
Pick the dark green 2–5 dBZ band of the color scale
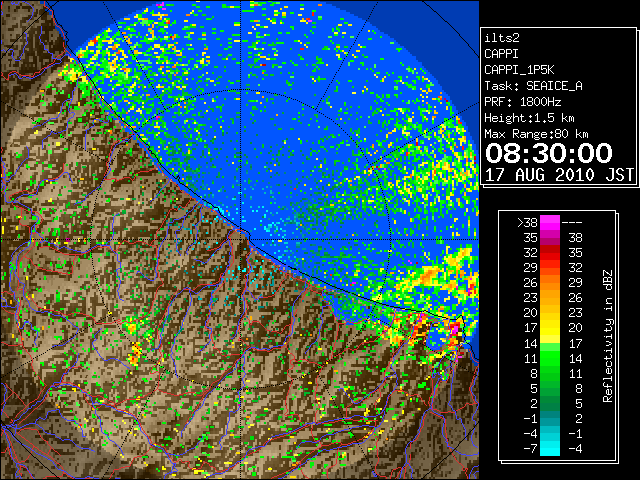[x=550, y=403]
